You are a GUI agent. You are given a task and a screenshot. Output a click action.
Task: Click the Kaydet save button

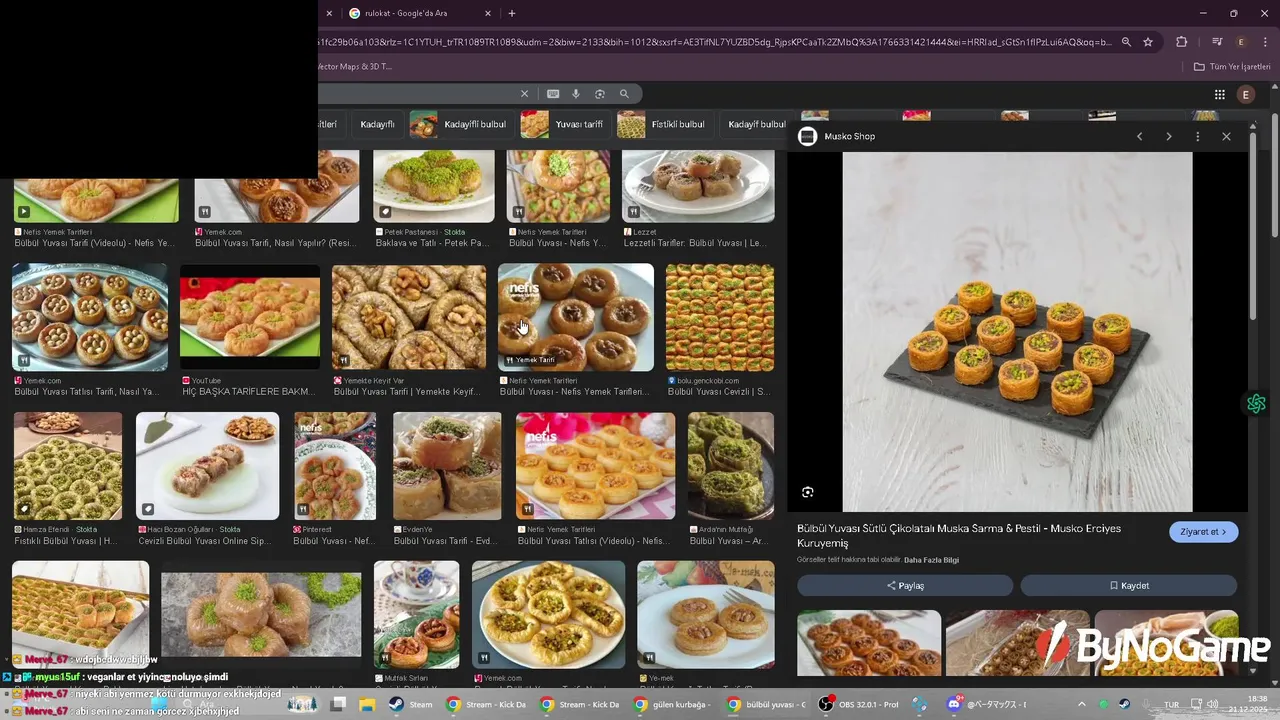coord(1129,586)
